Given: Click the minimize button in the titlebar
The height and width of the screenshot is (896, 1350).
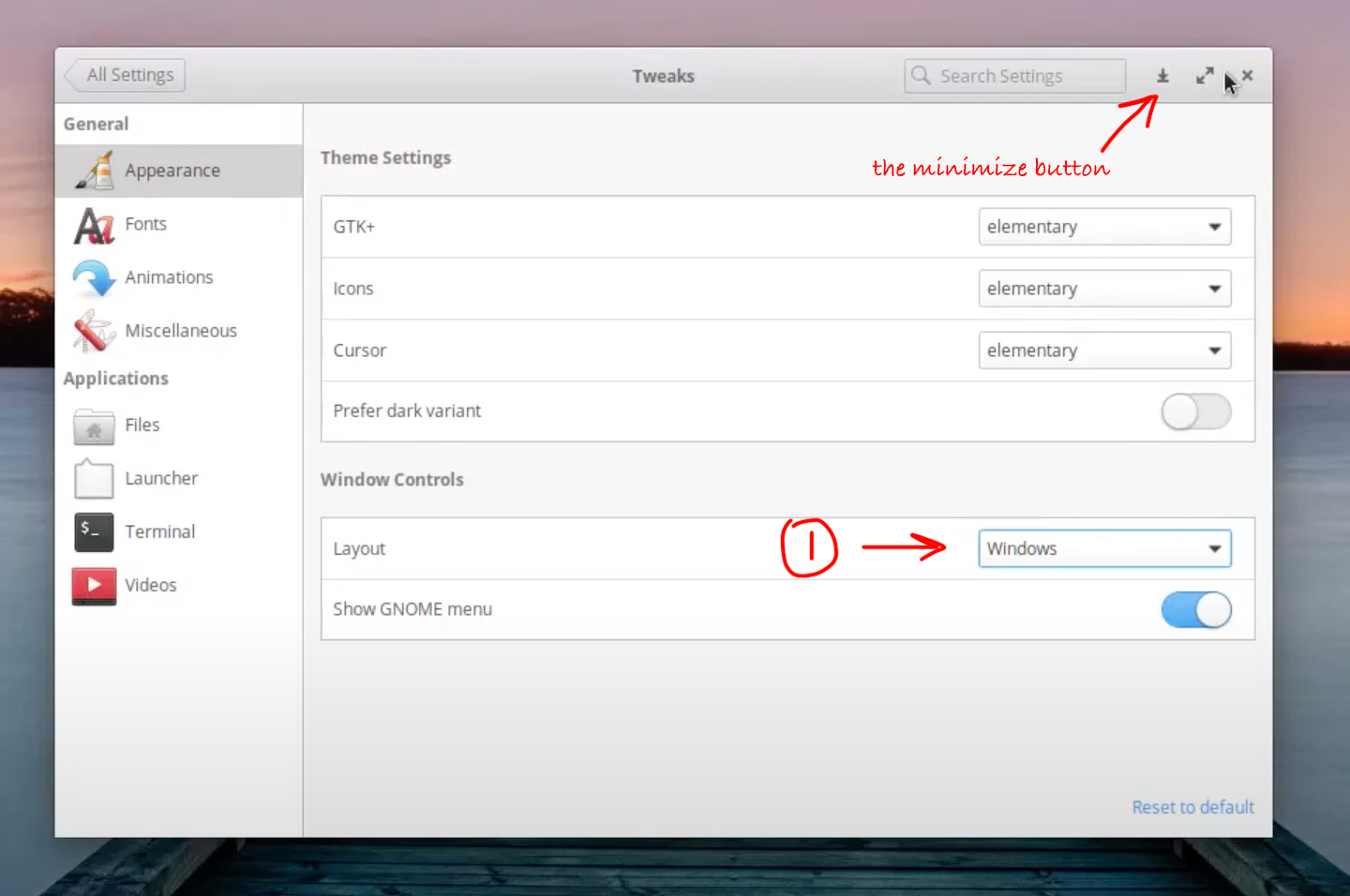Looking at the screenshot, I should click(x=1162, y=76).
